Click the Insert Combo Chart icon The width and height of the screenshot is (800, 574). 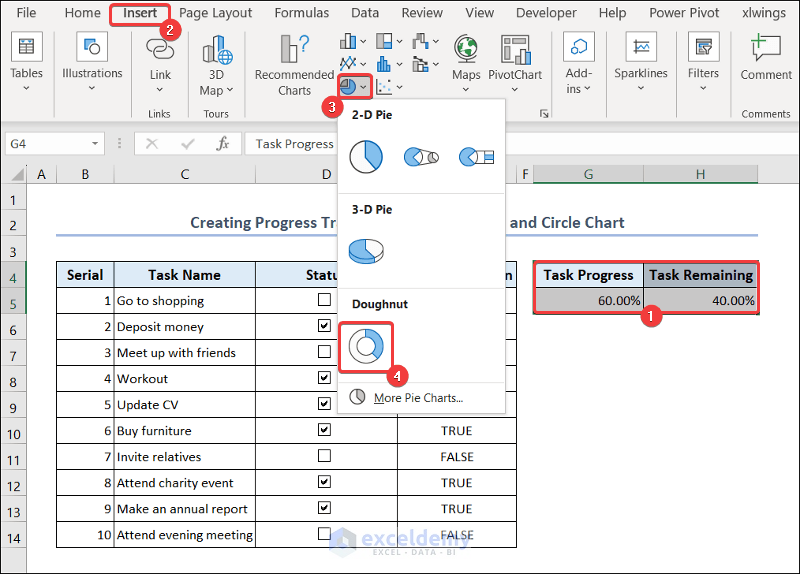tap(420, 64)
